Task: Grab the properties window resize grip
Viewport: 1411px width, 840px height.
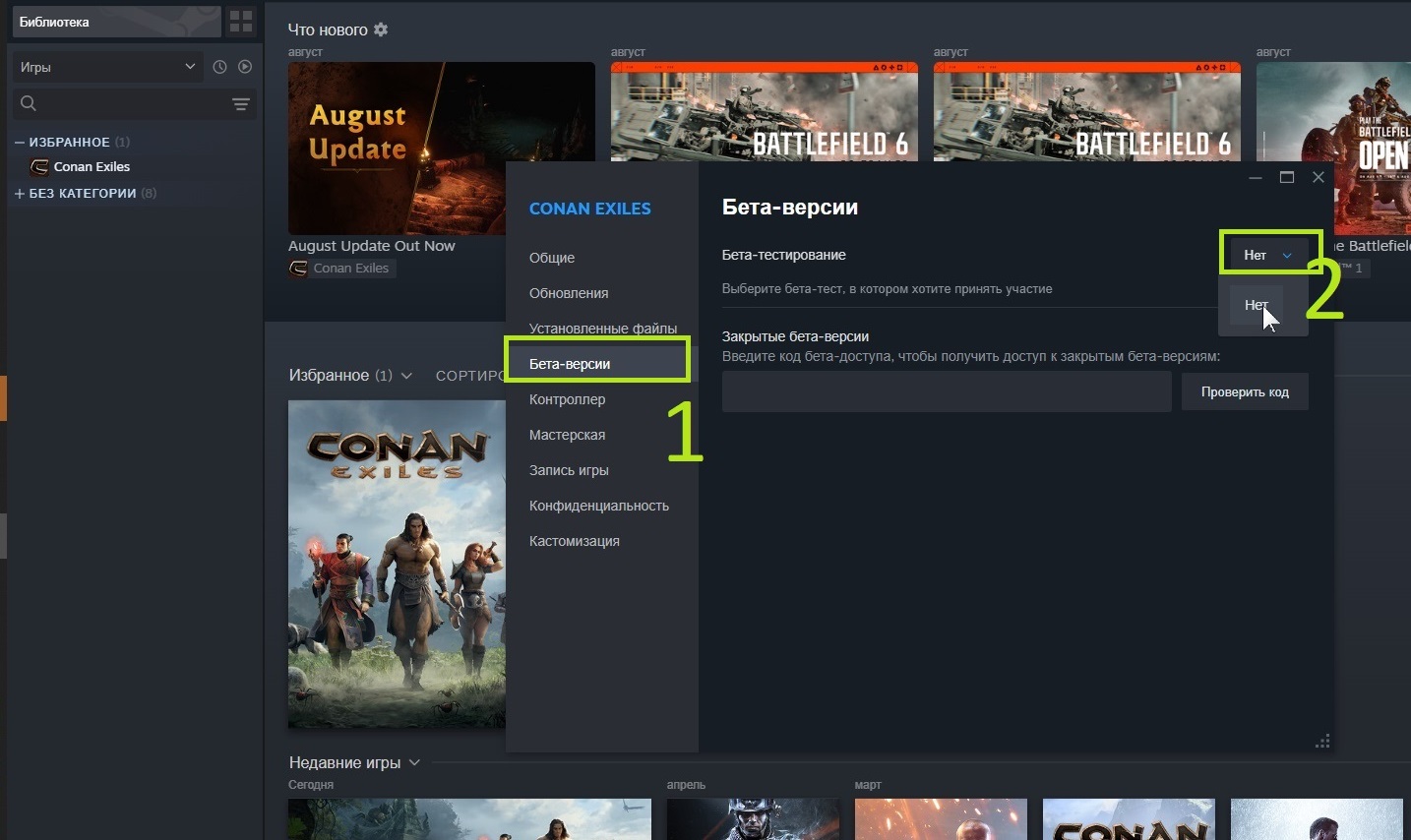Action: click(1322, 742)
